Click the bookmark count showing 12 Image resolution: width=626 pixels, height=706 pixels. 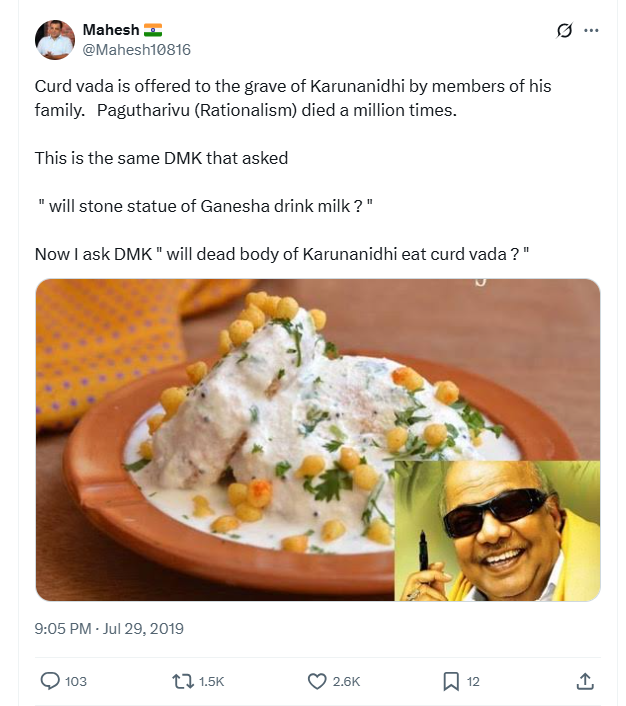coord(473,682)
